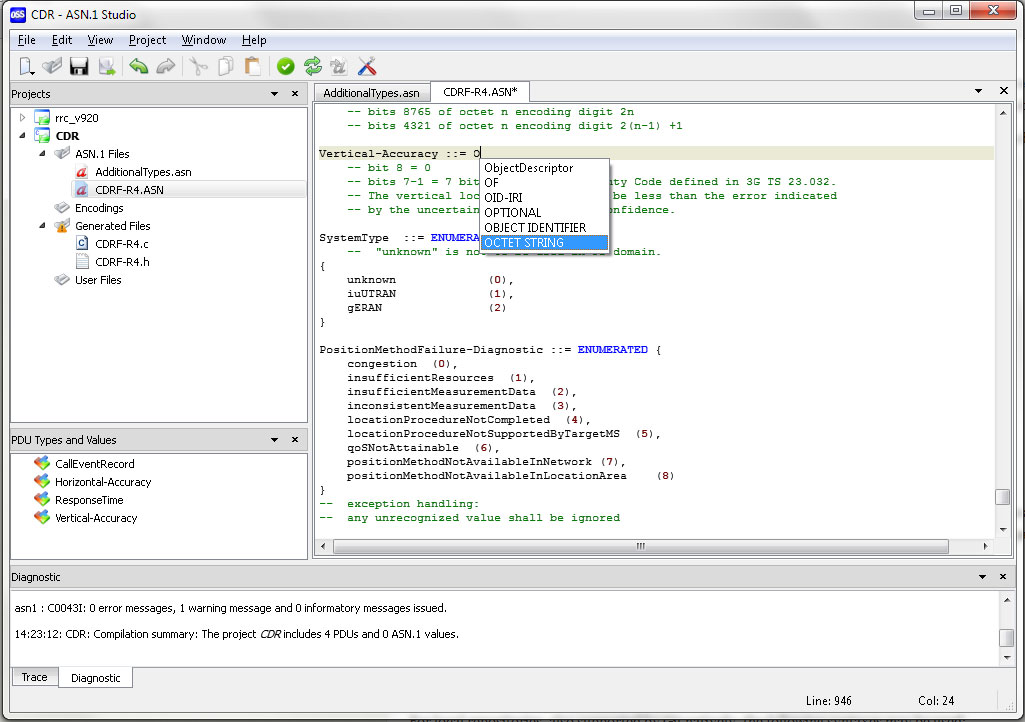Open the Diagnostic panel dropdown arrow
1025x722 pixels.
pos(982,577)
